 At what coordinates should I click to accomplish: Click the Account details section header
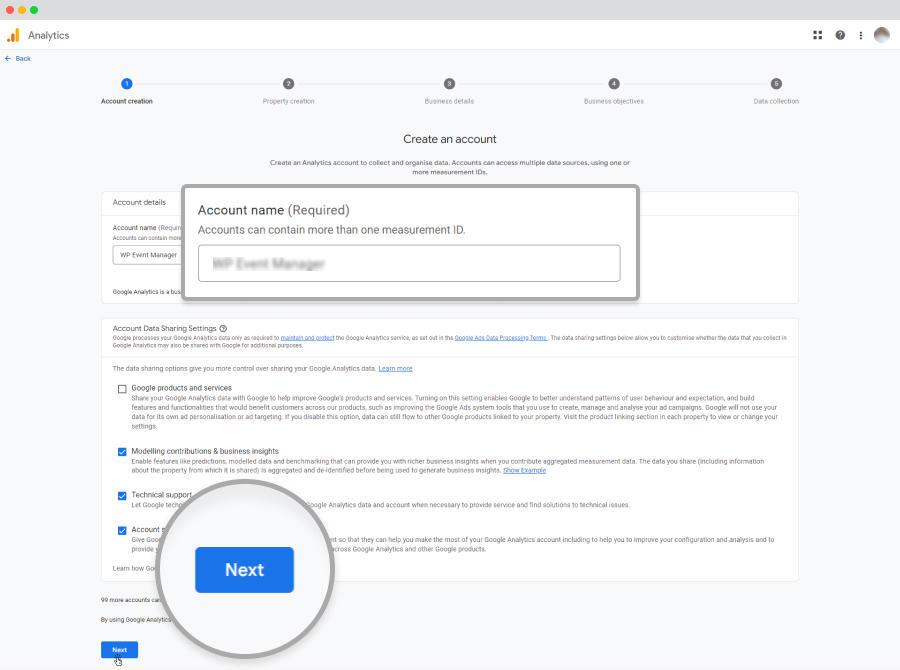click(x=139, y=202)
